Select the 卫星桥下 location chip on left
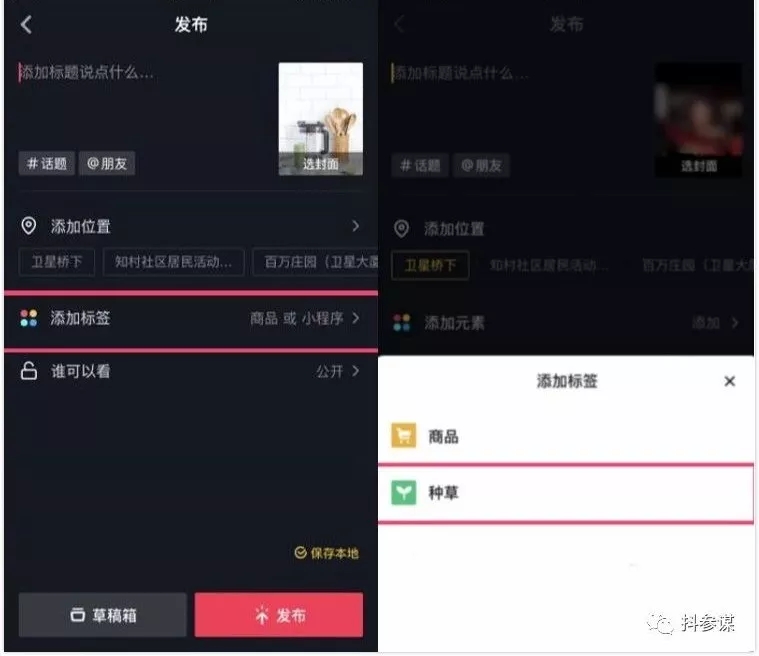Image resolution: width=759 pixels, height=656 pixels. coord(57,262)
